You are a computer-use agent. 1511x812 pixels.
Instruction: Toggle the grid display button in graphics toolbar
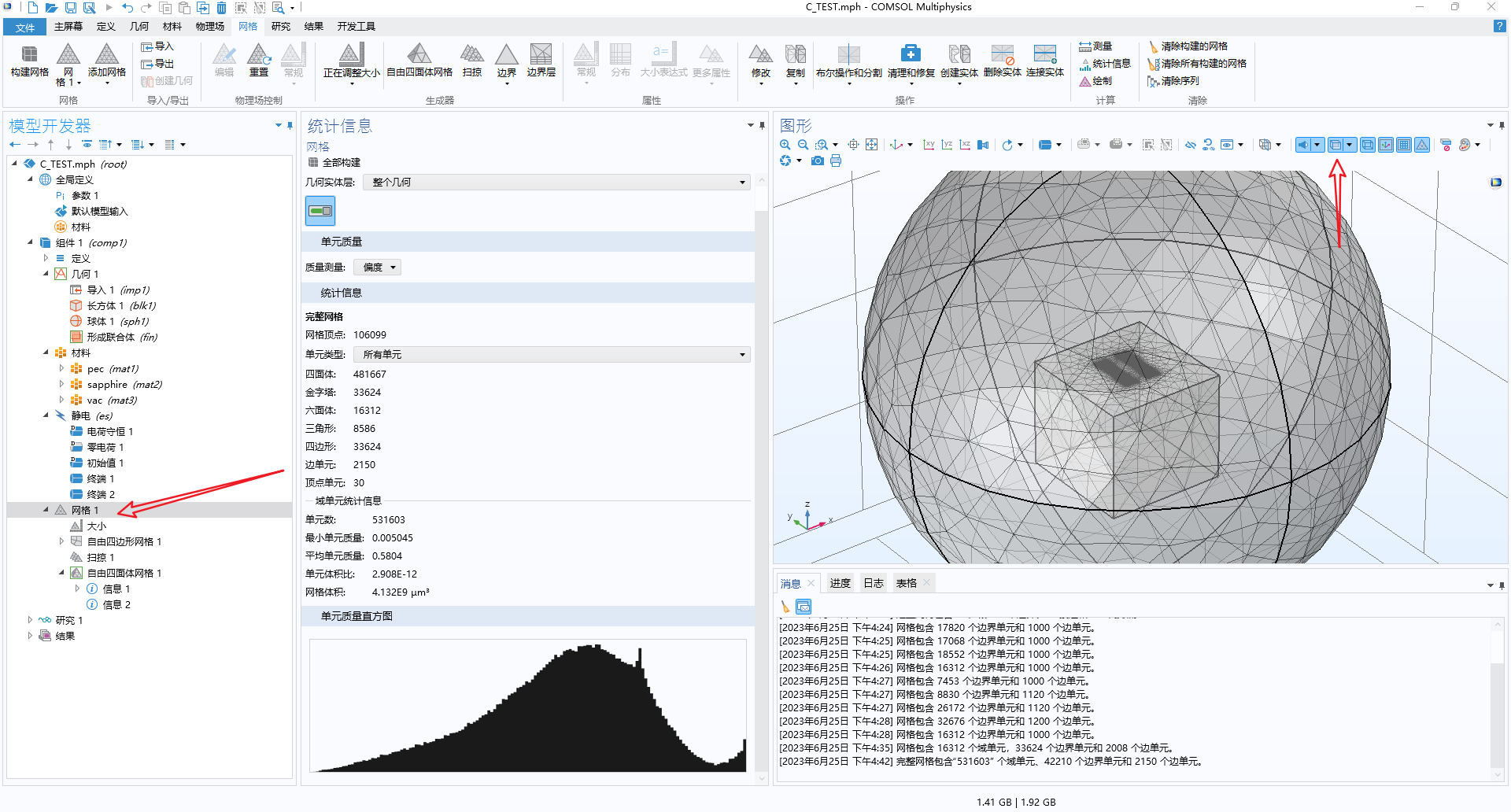[1404, 145]
